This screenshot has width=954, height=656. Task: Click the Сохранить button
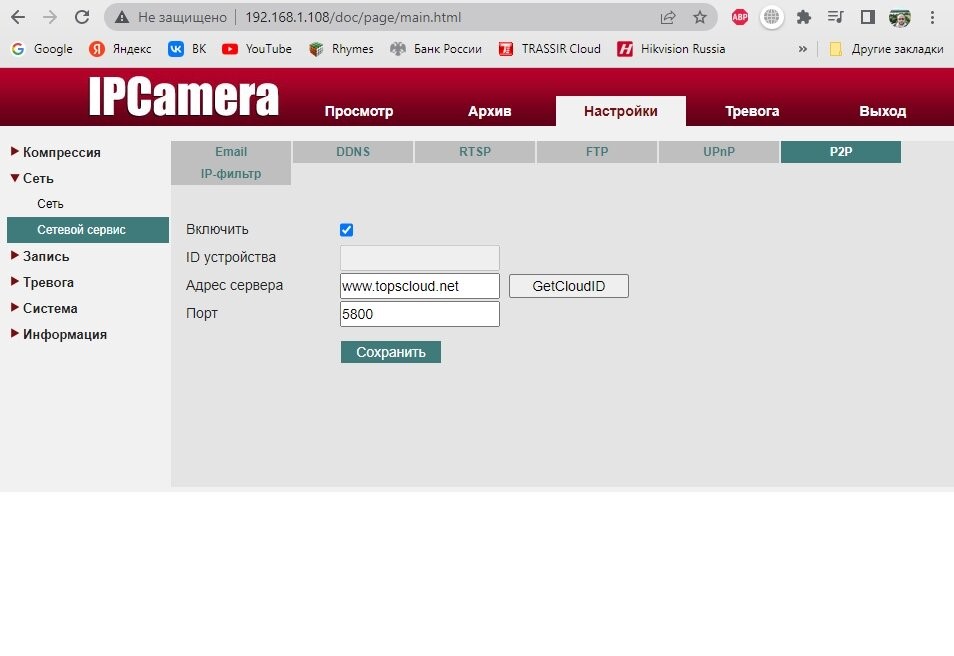tap(391, 352)
